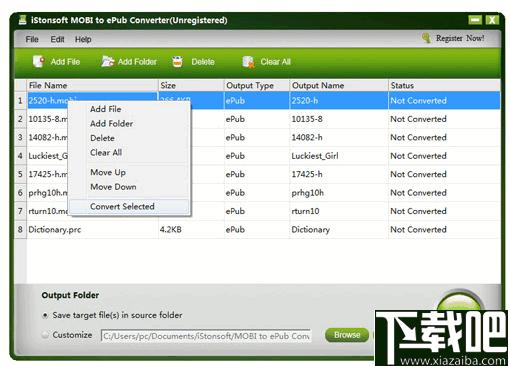Click output name prhg10h
Viewport: 510px width, 366px height.
[308, 193]
